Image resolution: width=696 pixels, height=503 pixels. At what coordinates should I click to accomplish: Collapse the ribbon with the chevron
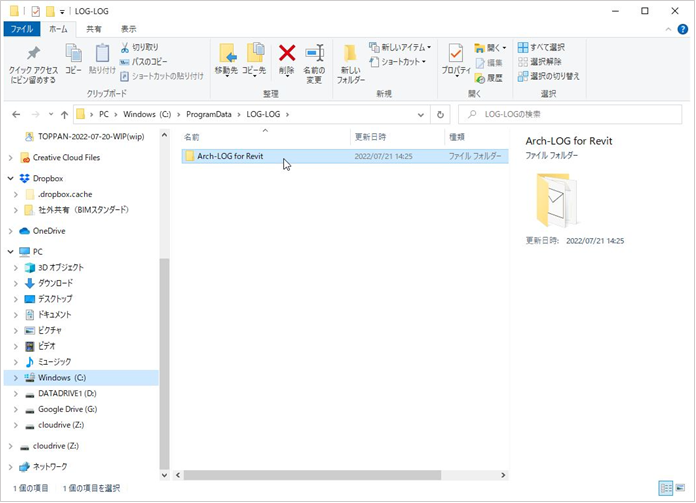[668, 29]
